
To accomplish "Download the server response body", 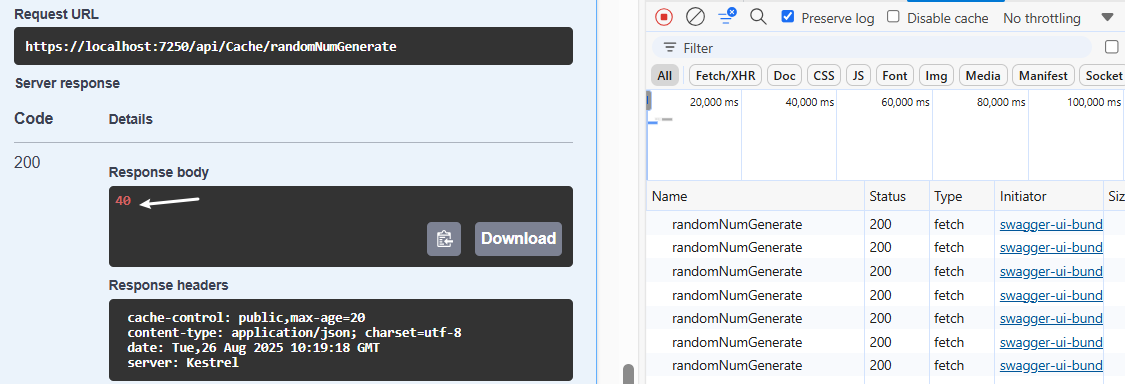I will [518, 239].
